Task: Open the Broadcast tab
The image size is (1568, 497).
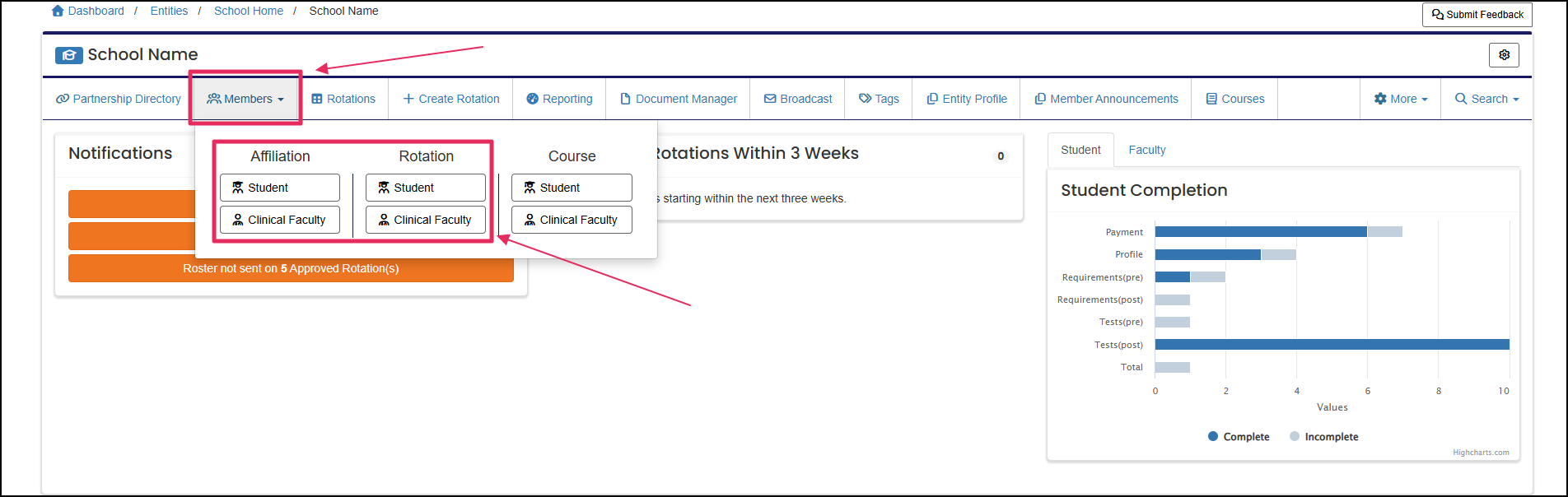Action: [798, 99]
